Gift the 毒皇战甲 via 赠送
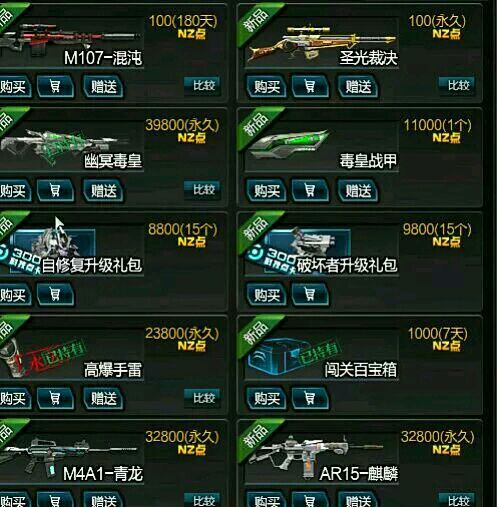 [x=358, y=191]
